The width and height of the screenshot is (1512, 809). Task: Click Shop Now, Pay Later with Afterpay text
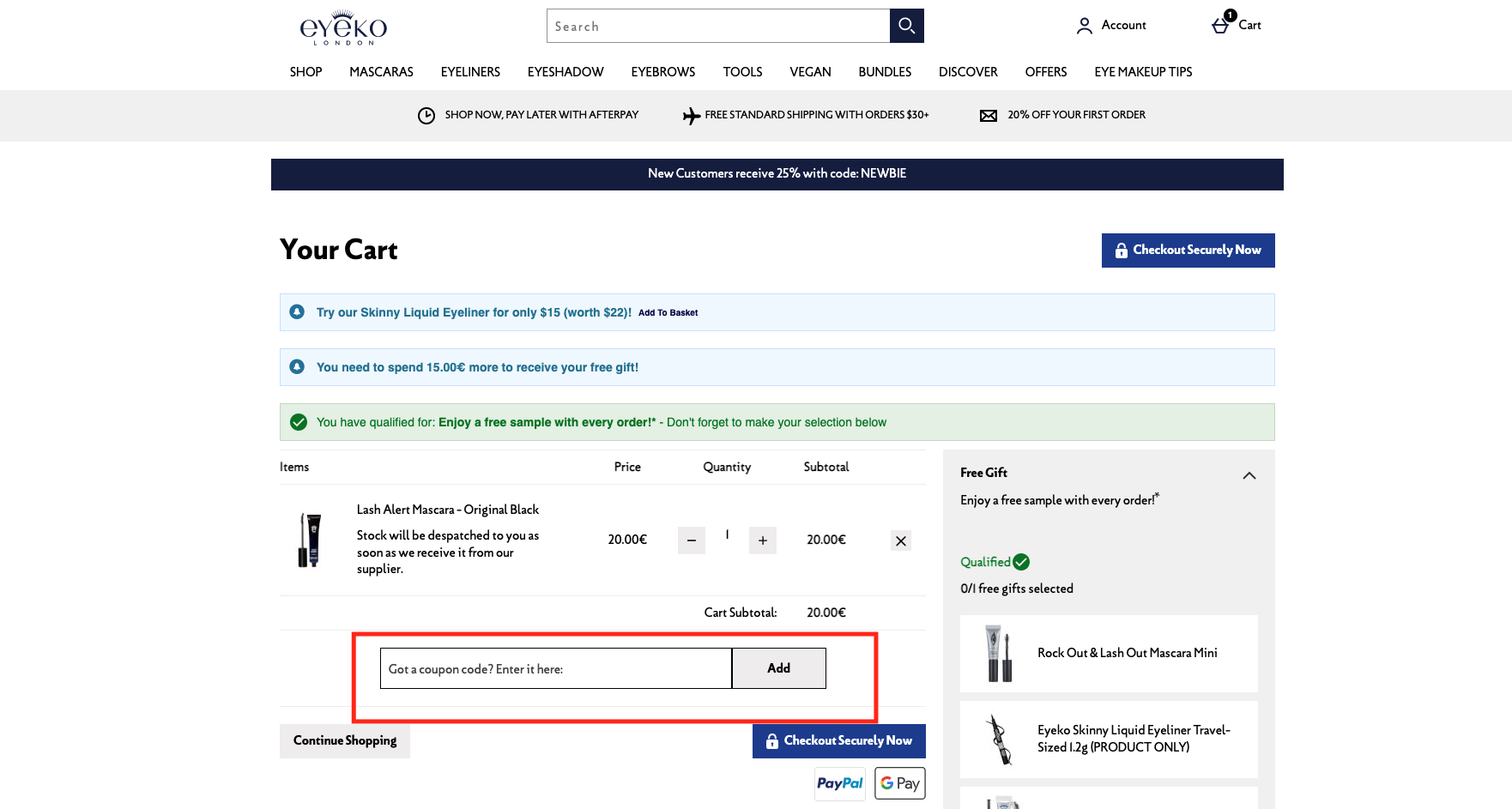tap(541, 115)
